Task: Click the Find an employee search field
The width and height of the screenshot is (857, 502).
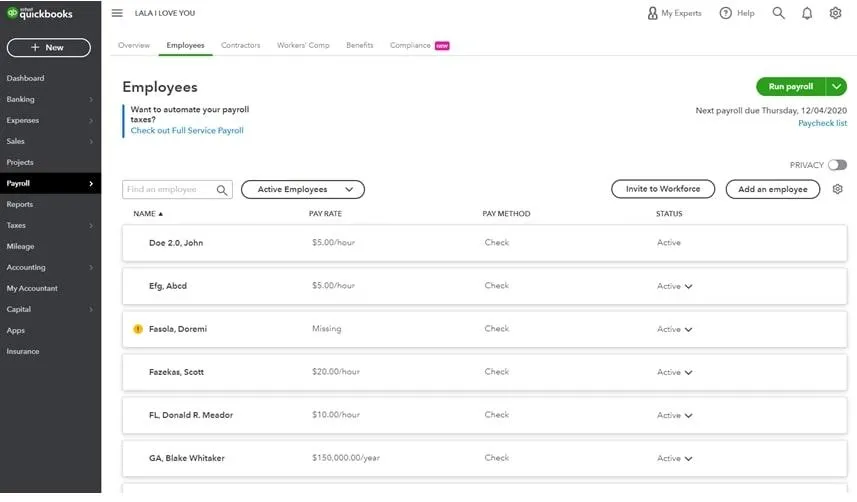Action: [x=177, y=189]
